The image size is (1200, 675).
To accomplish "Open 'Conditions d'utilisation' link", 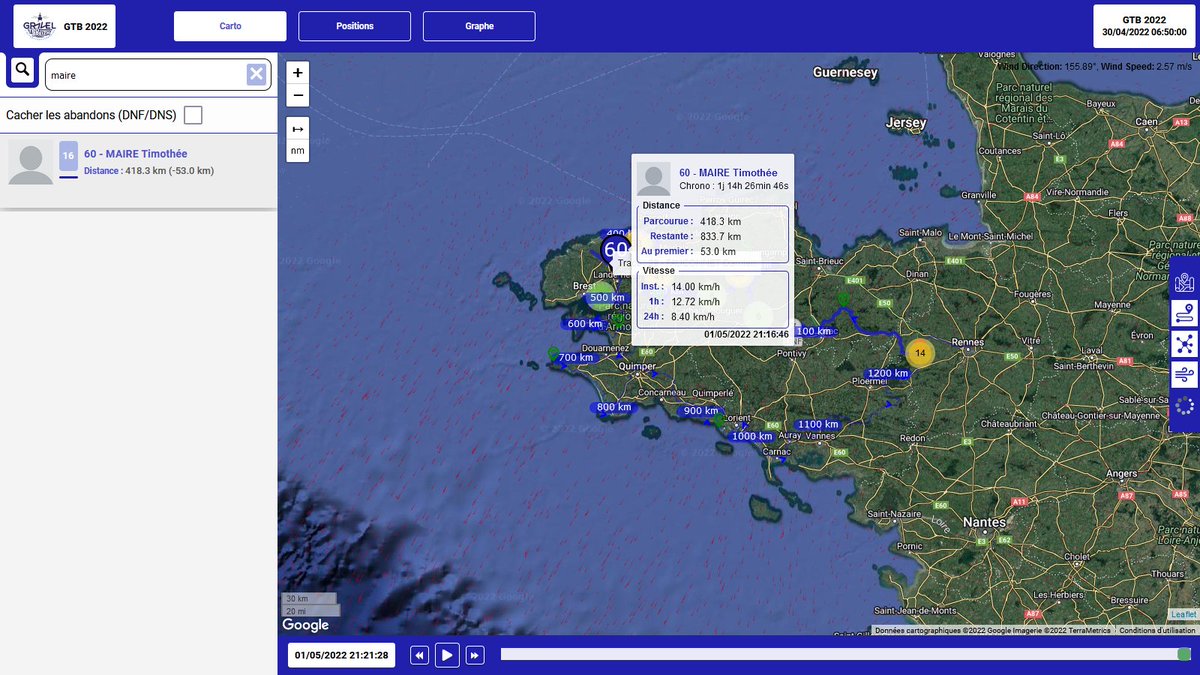I will [x=1157, y=630].
